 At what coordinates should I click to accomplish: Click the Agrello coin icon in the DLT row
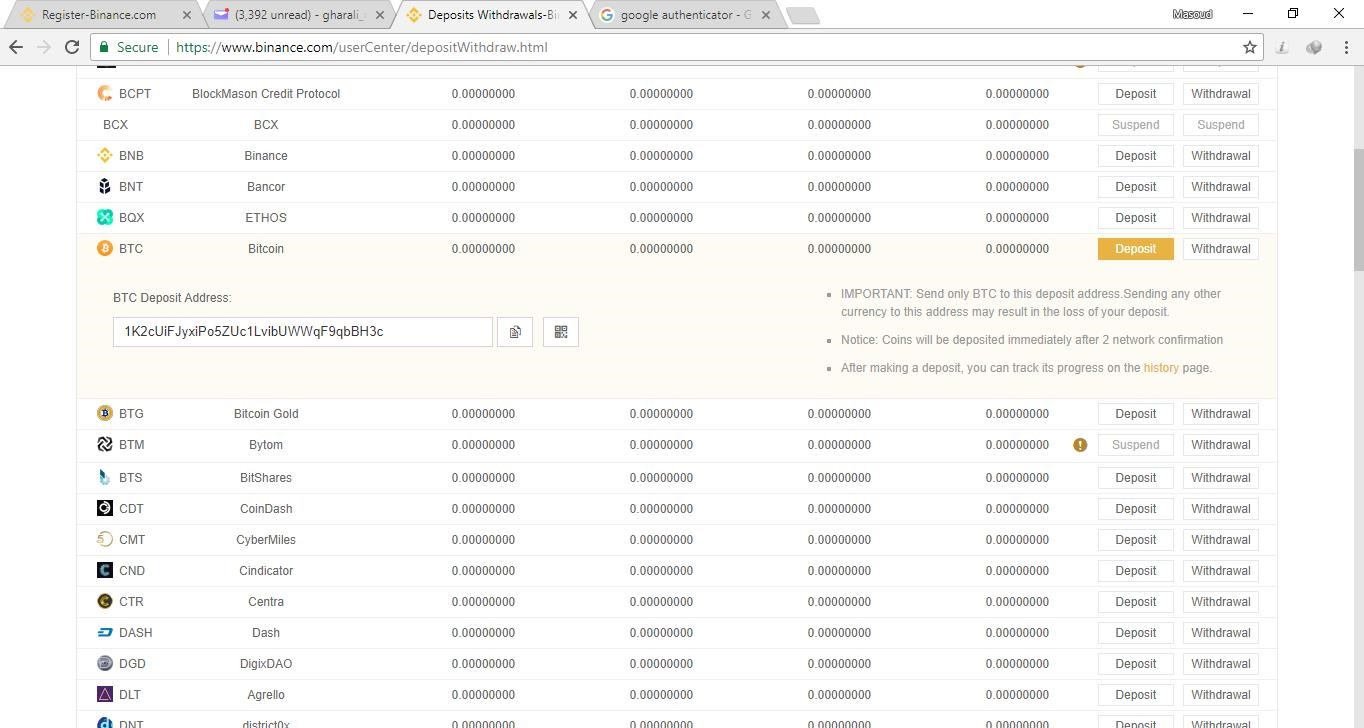(x=105, y=694)
